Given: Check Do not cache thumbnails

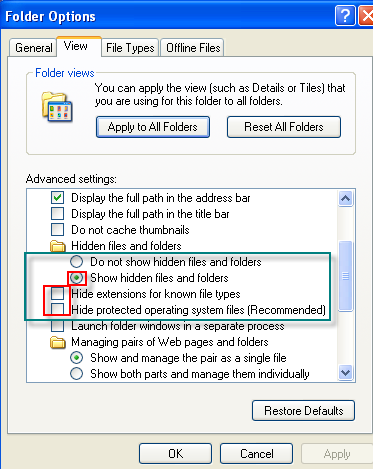Looking at the screenshot, I should point(57,230).
